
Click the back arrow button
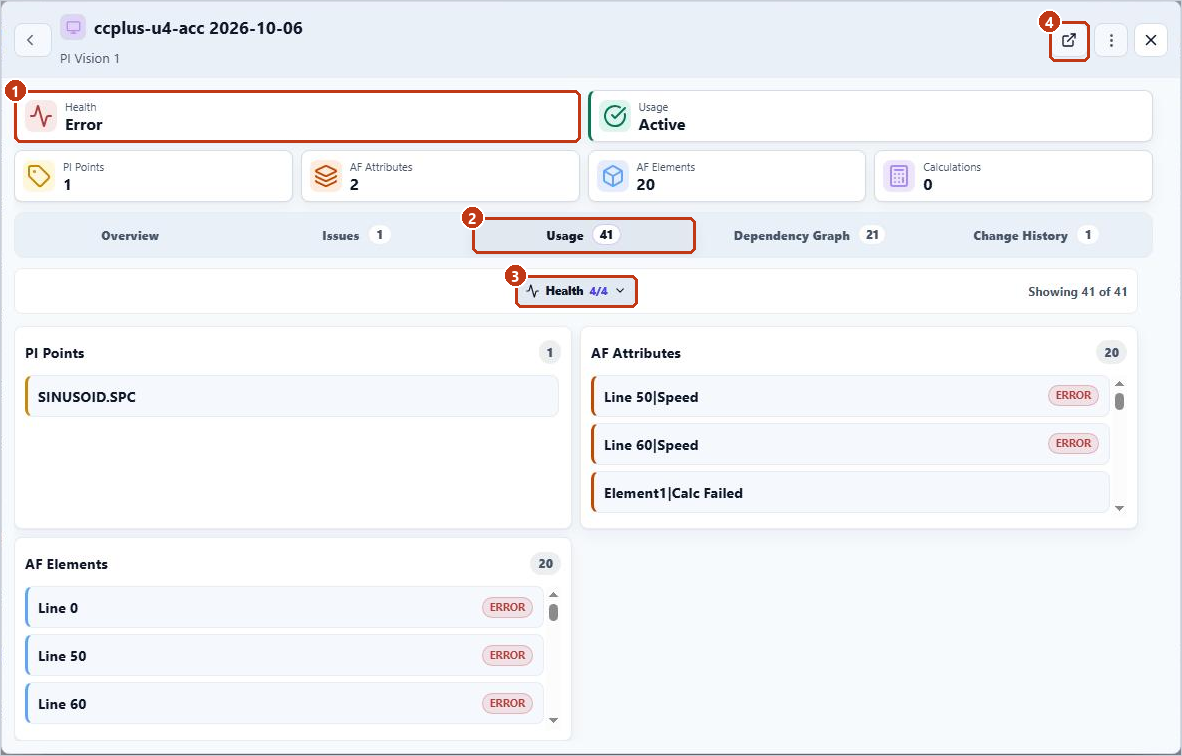pos(32,40)
